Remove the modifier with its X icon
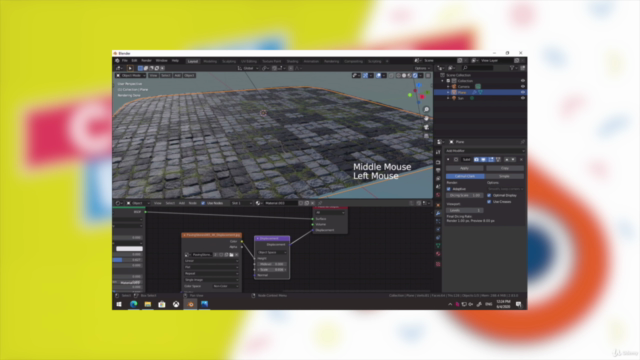Image resolution: width=640 pixels, height=360 pixels. click(x=521, y=160)
